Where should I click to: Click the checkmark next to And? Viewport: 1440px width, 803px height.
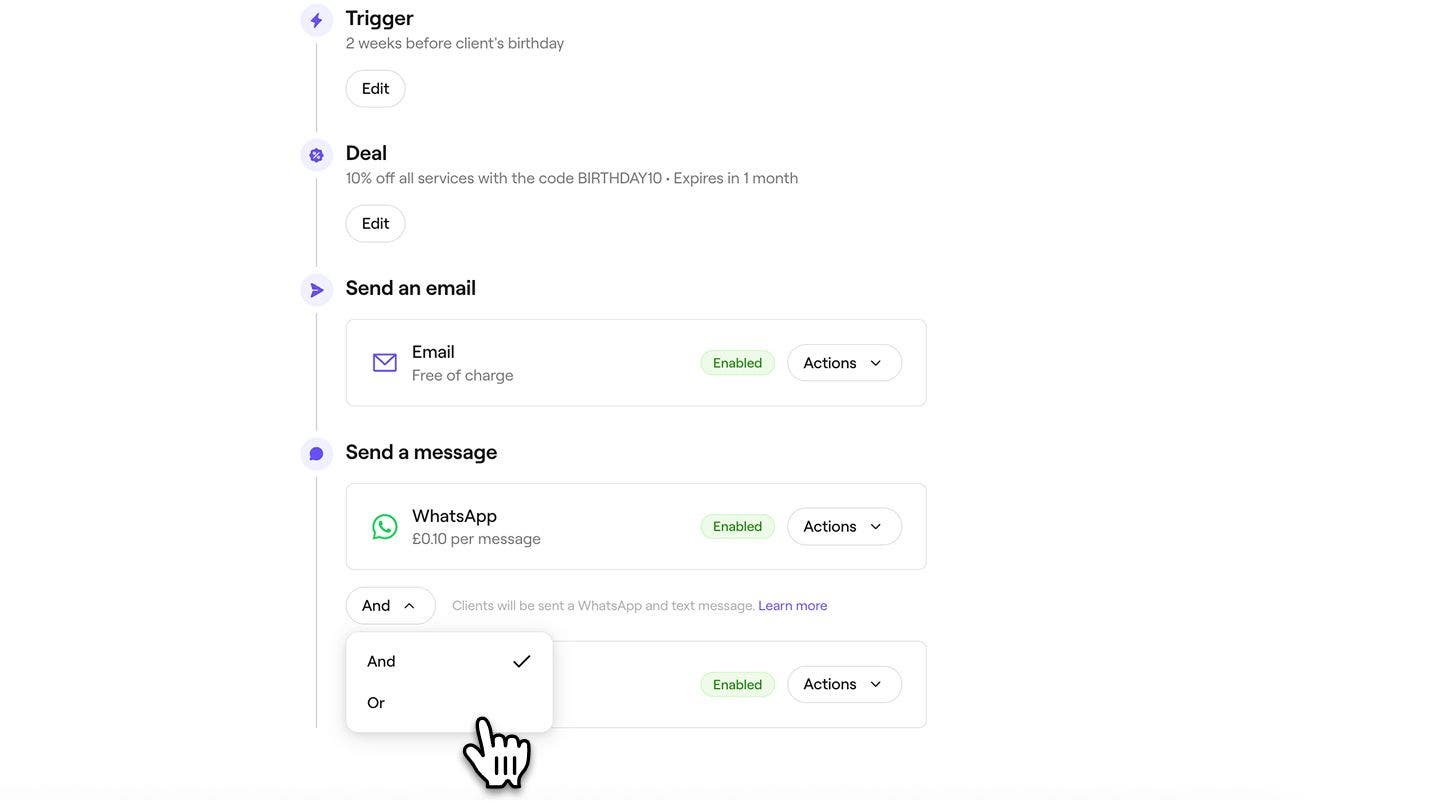[x=521, y=661]
